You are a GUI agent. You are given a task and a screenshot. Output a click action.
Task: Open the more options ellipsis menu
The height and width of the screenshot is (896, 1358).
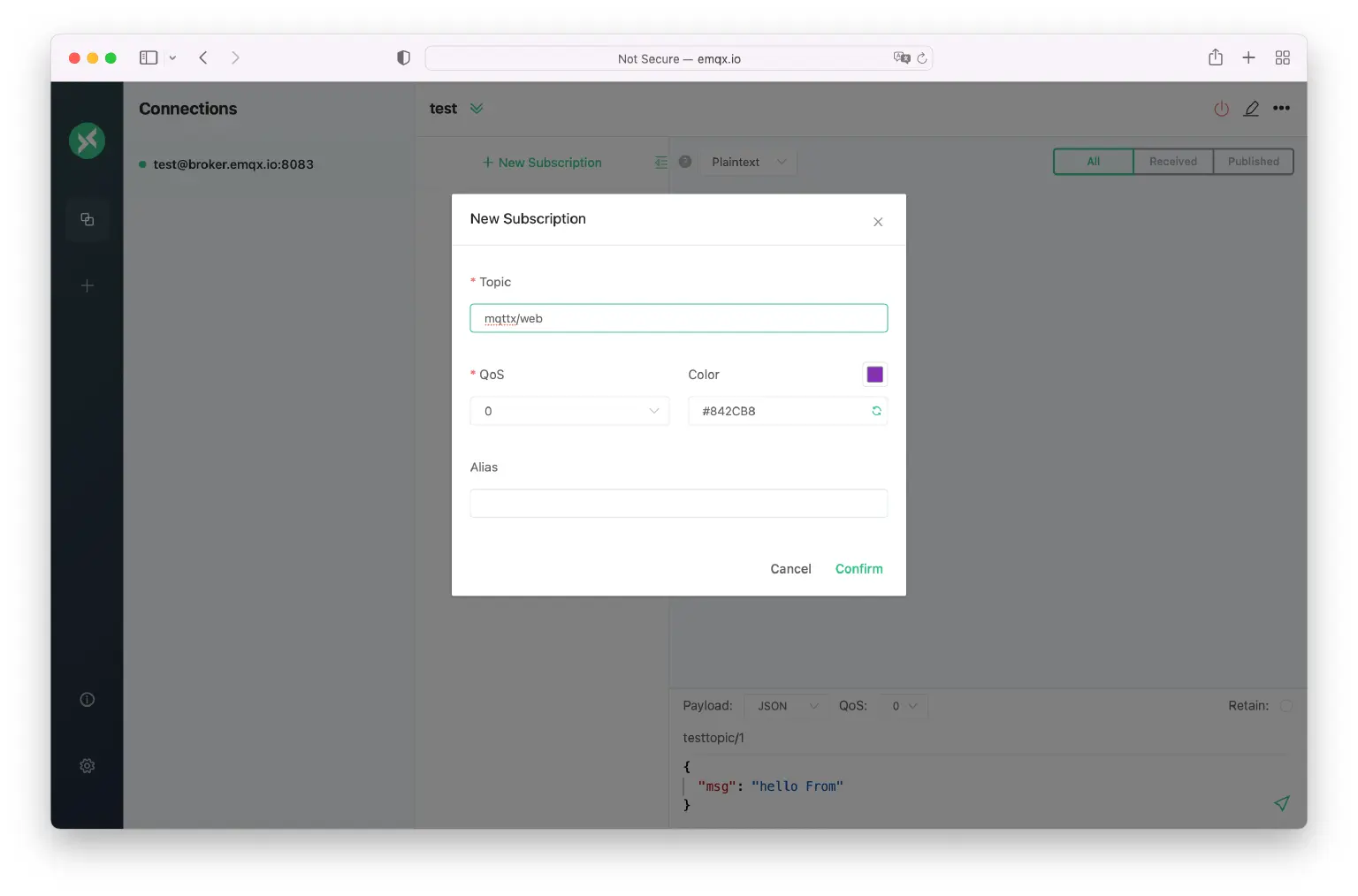tap(1281, 109)
